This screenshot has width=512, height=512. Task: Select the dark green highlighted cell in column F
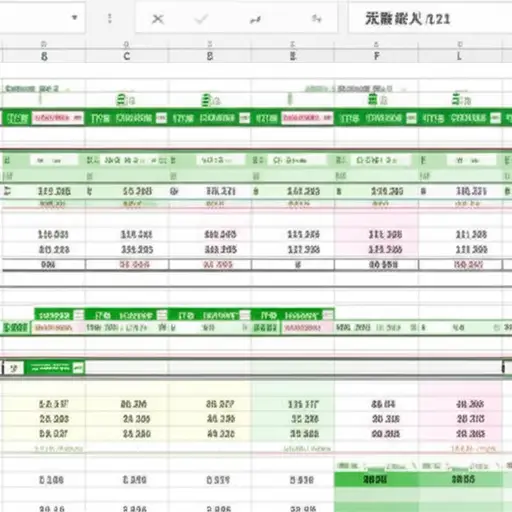click(x=376, y=479)
